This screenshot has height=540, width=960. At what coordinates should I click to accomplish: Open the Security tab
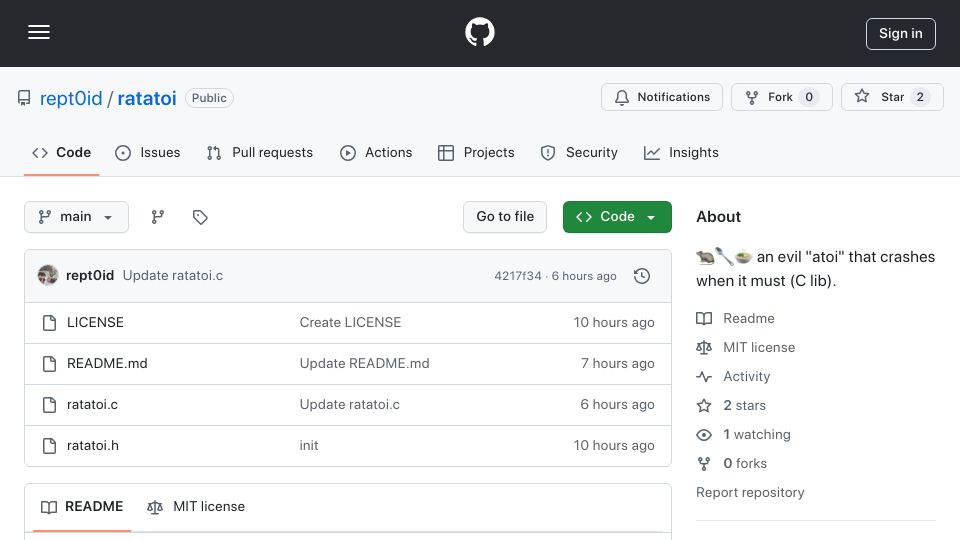[x=579, y=152]
